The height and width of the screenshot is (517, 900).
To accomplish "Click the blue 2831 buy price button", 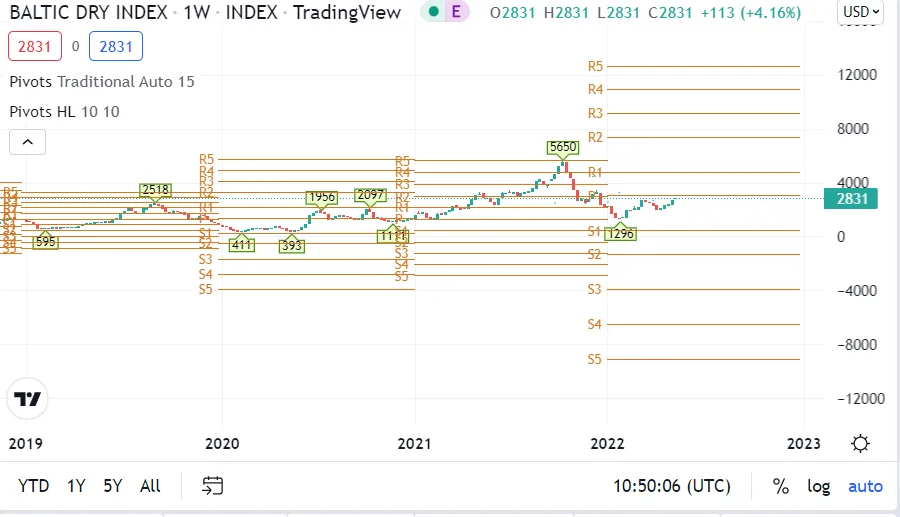I will 115,46.
